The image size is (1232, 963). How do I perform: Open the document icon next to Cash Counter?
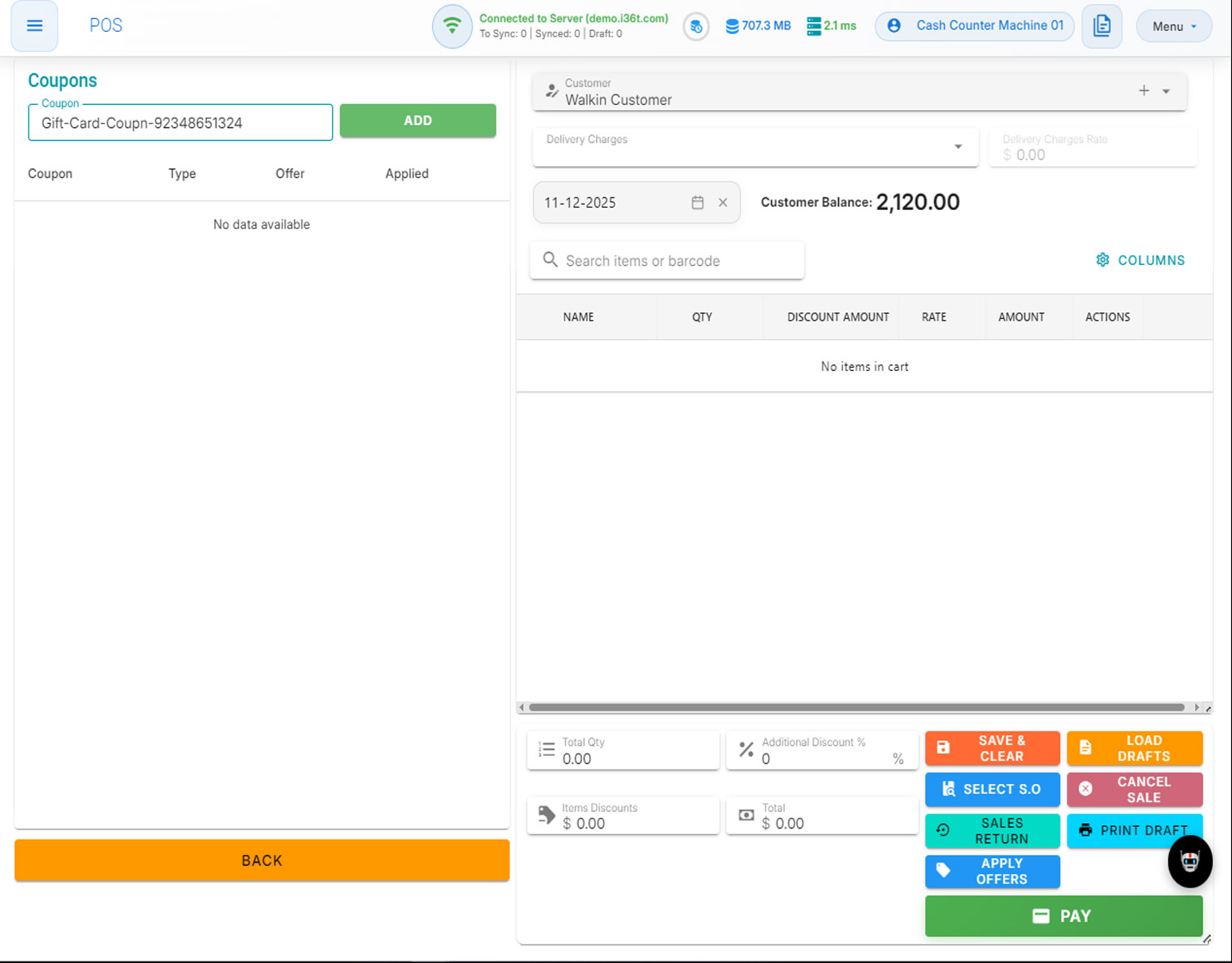(x=1101, y=26)
